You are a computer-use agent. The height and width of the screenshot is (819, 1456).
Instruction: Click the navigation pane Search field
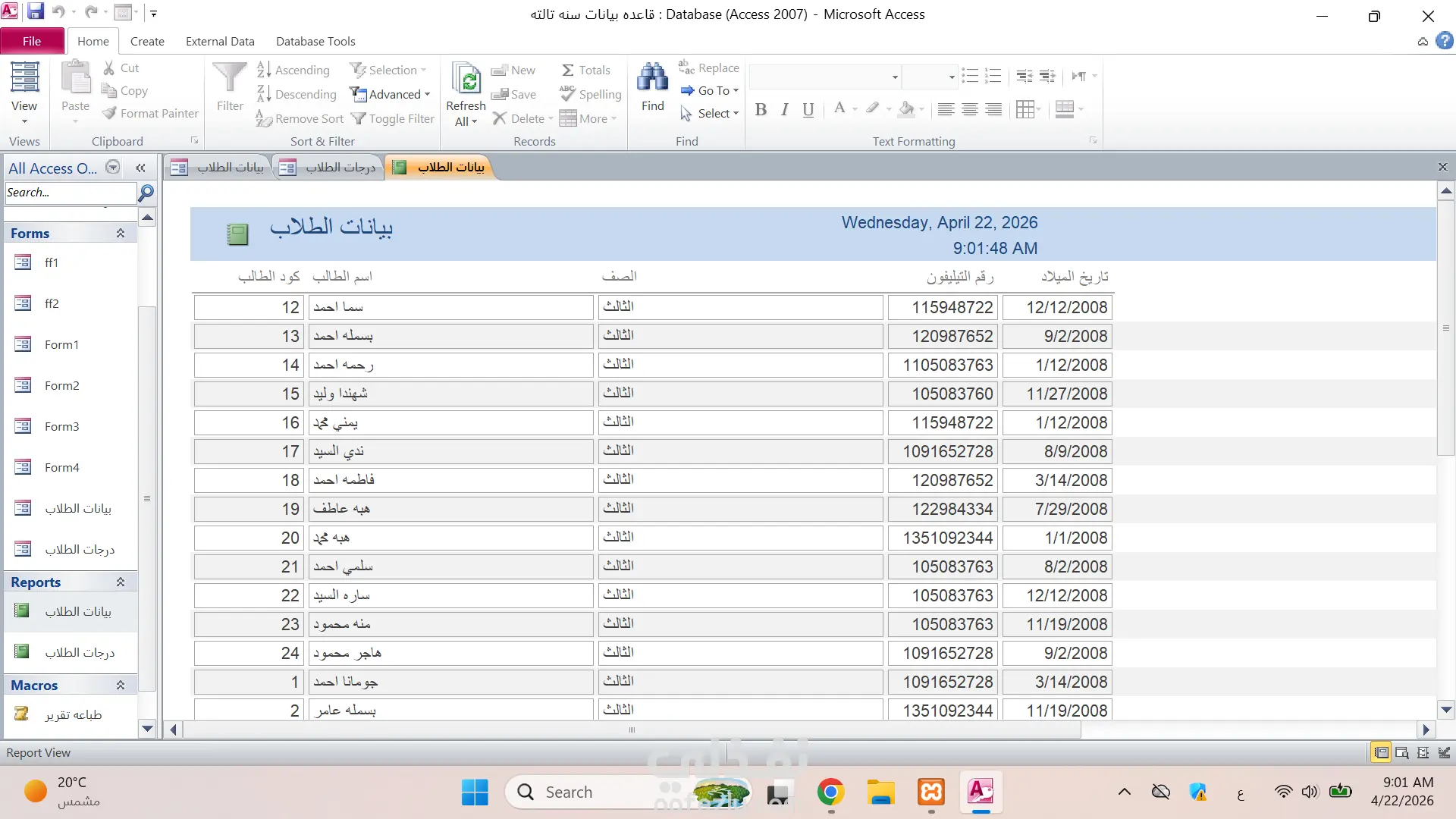pyautogui.click(x=70, y=193)
